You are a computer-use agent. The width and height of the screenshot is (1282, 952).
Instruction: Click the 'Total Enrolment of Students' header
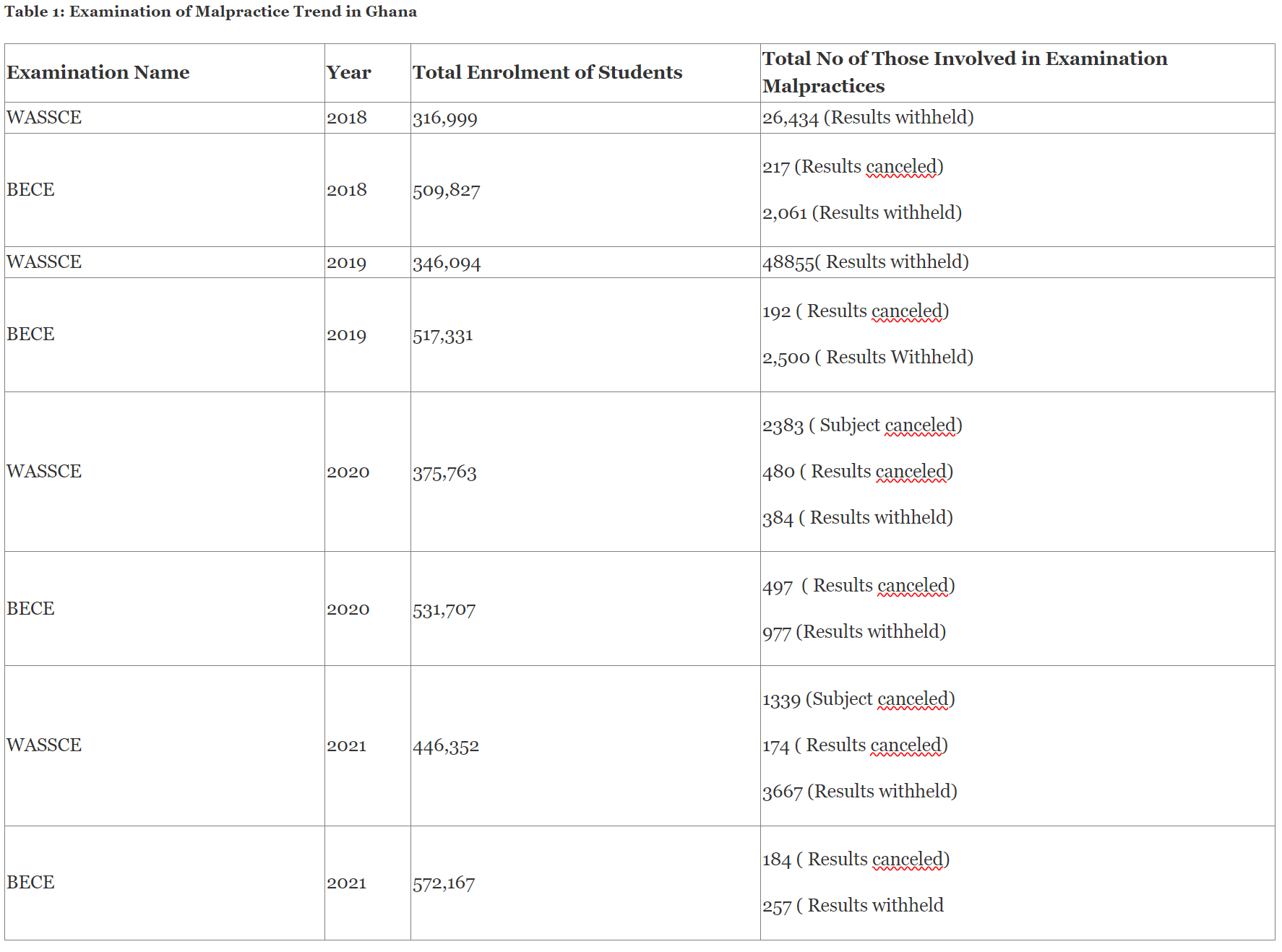(x=547, y=72)
